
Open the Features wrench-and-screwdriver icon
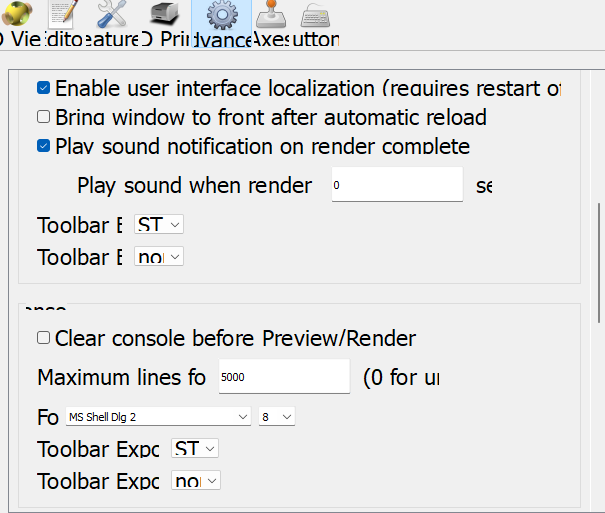[112, 18]
